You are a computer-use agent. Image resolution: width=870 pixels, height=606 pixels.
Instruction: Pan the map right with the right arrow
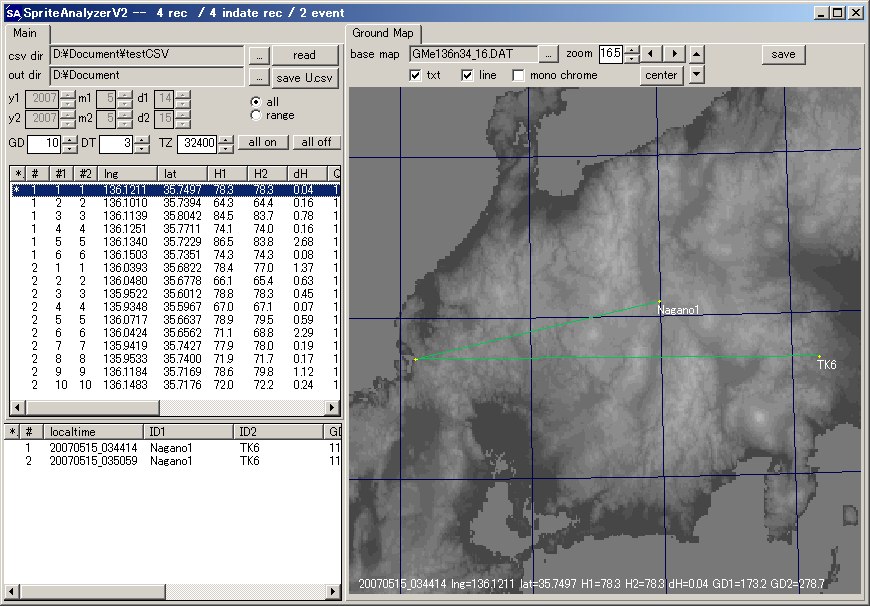click(x=675, y=54)
